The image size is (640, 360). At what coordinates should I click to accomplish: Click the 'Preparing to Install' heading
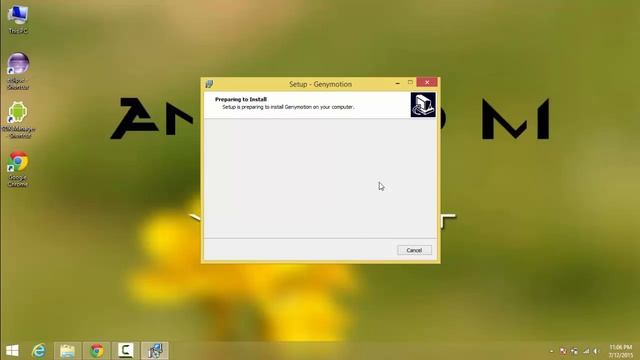click(241, 99)
